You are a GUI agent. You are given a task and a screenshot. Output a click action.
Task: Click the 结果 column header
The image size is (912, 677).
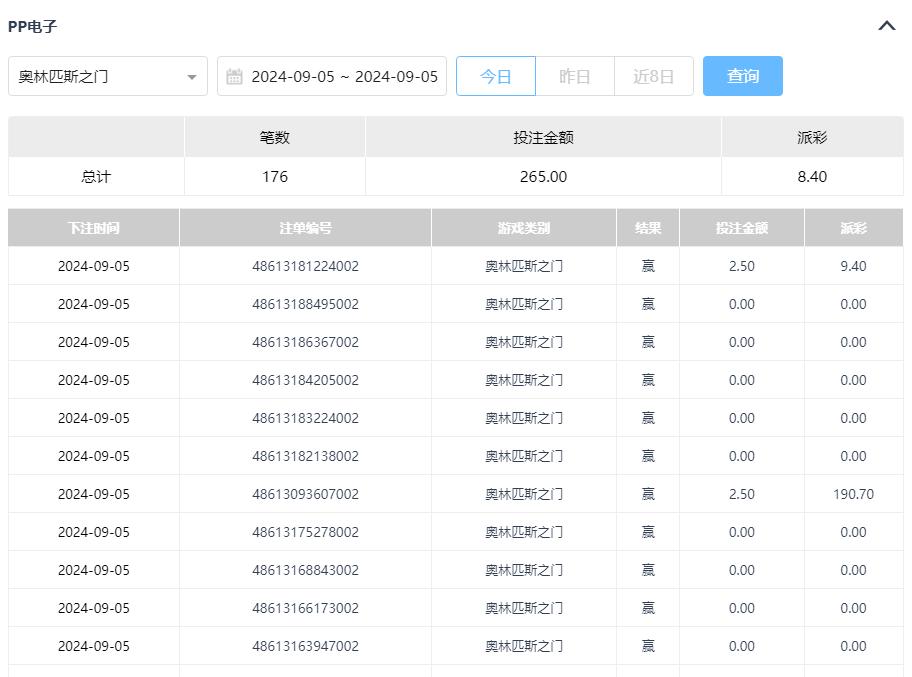(648, 228)
